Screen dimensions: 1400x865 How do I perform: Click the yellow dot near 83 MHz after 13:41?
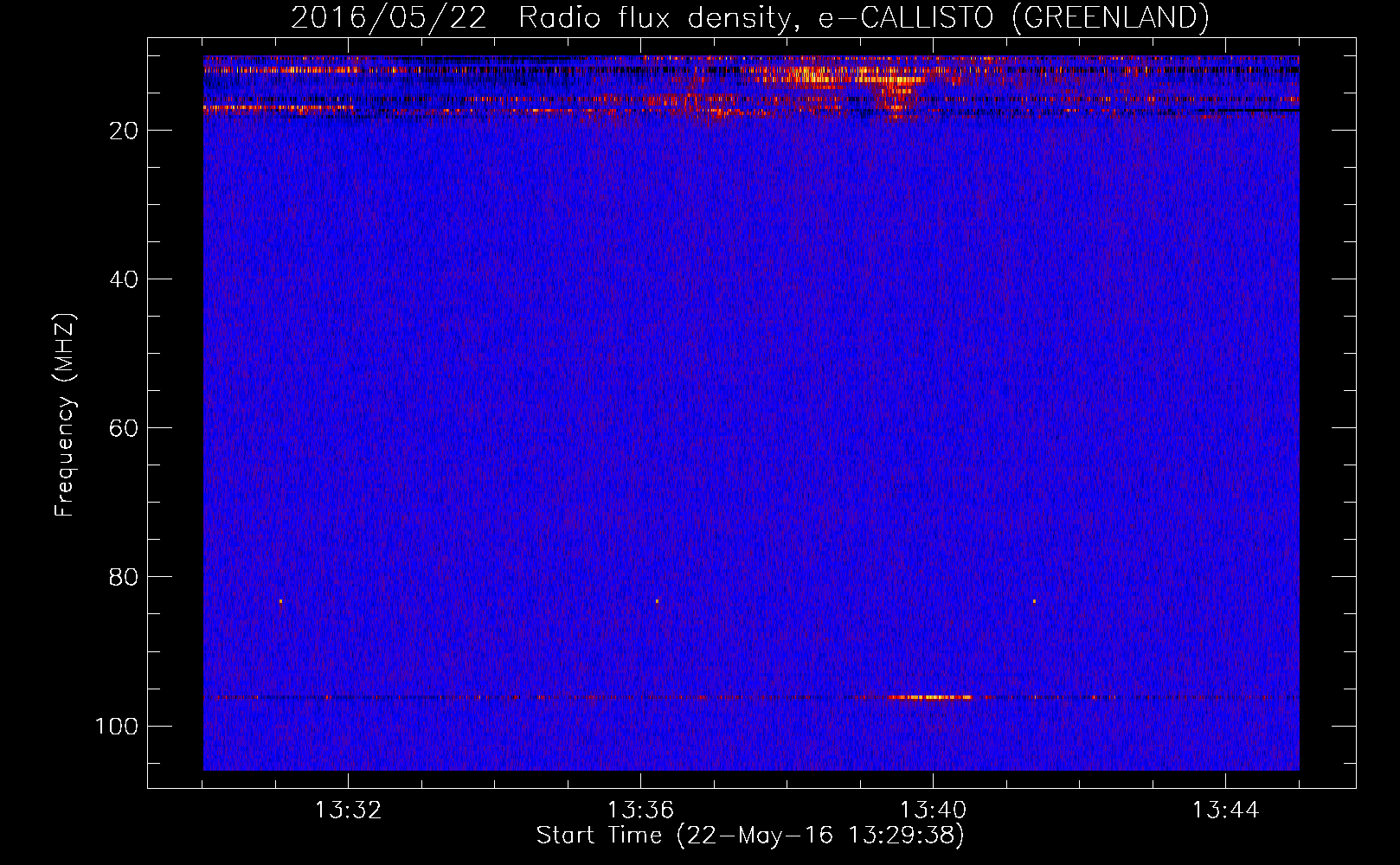(x=1034, y=601)
